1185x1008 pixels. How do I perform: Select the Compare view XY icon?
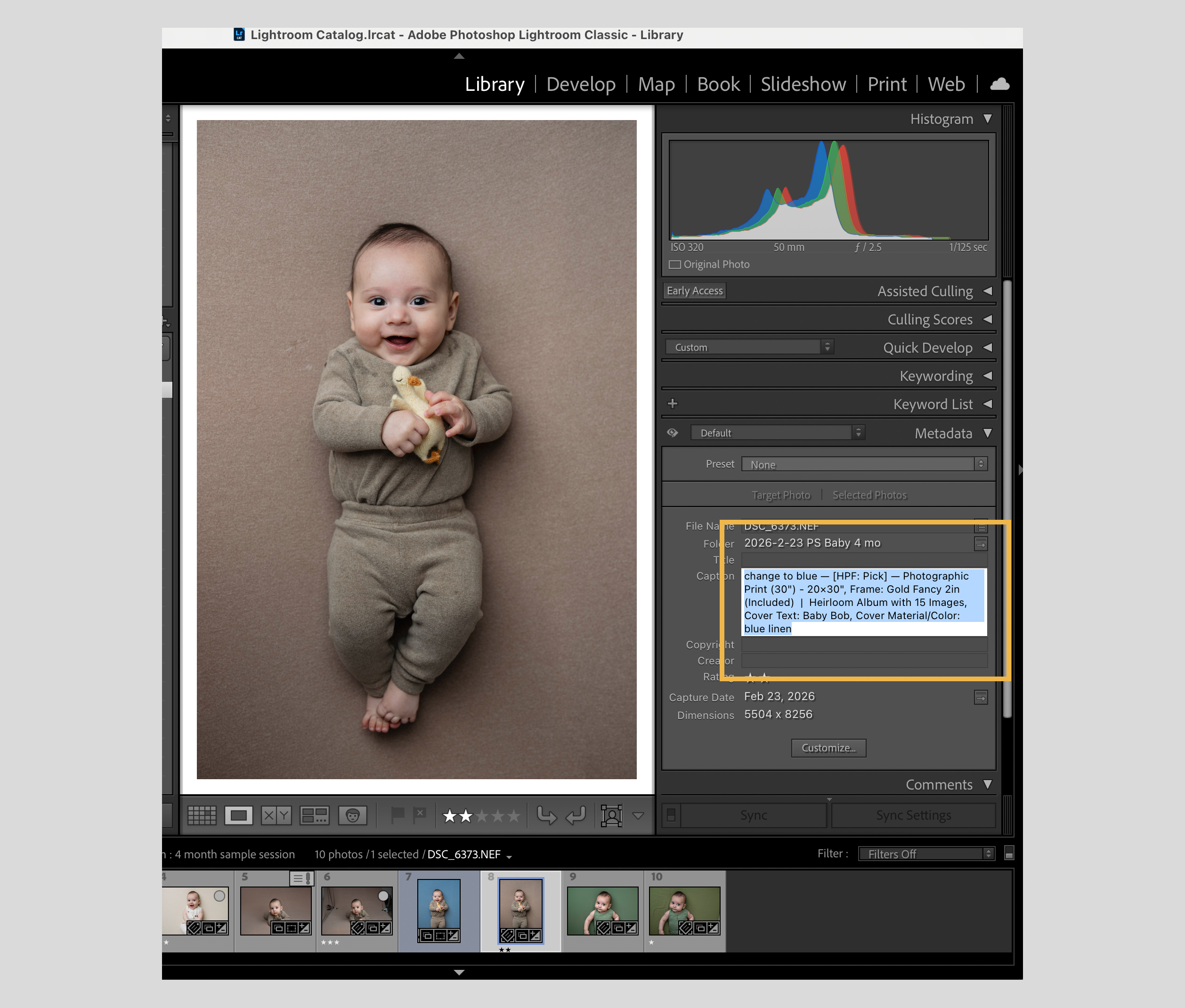pos(276,815)
